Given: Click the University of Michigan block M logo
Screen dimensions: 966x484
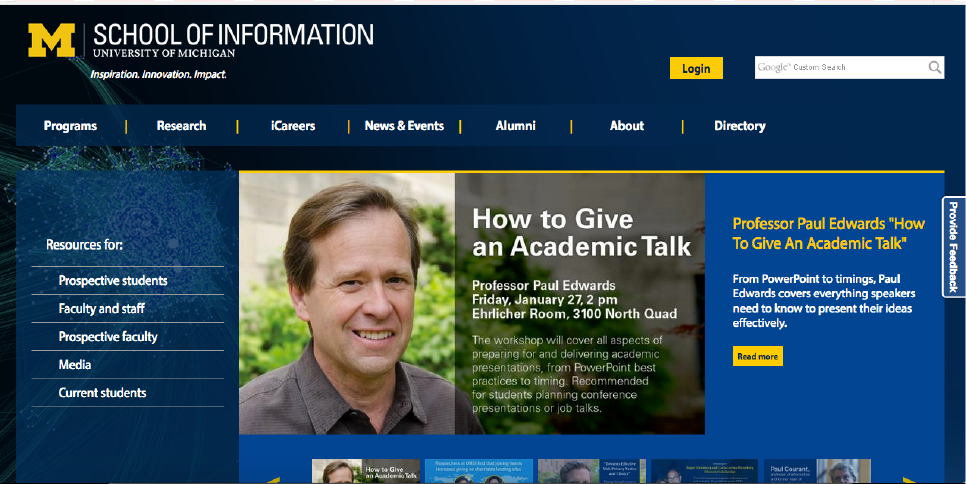Looking at the screenshot, I should tap(51, 41).
